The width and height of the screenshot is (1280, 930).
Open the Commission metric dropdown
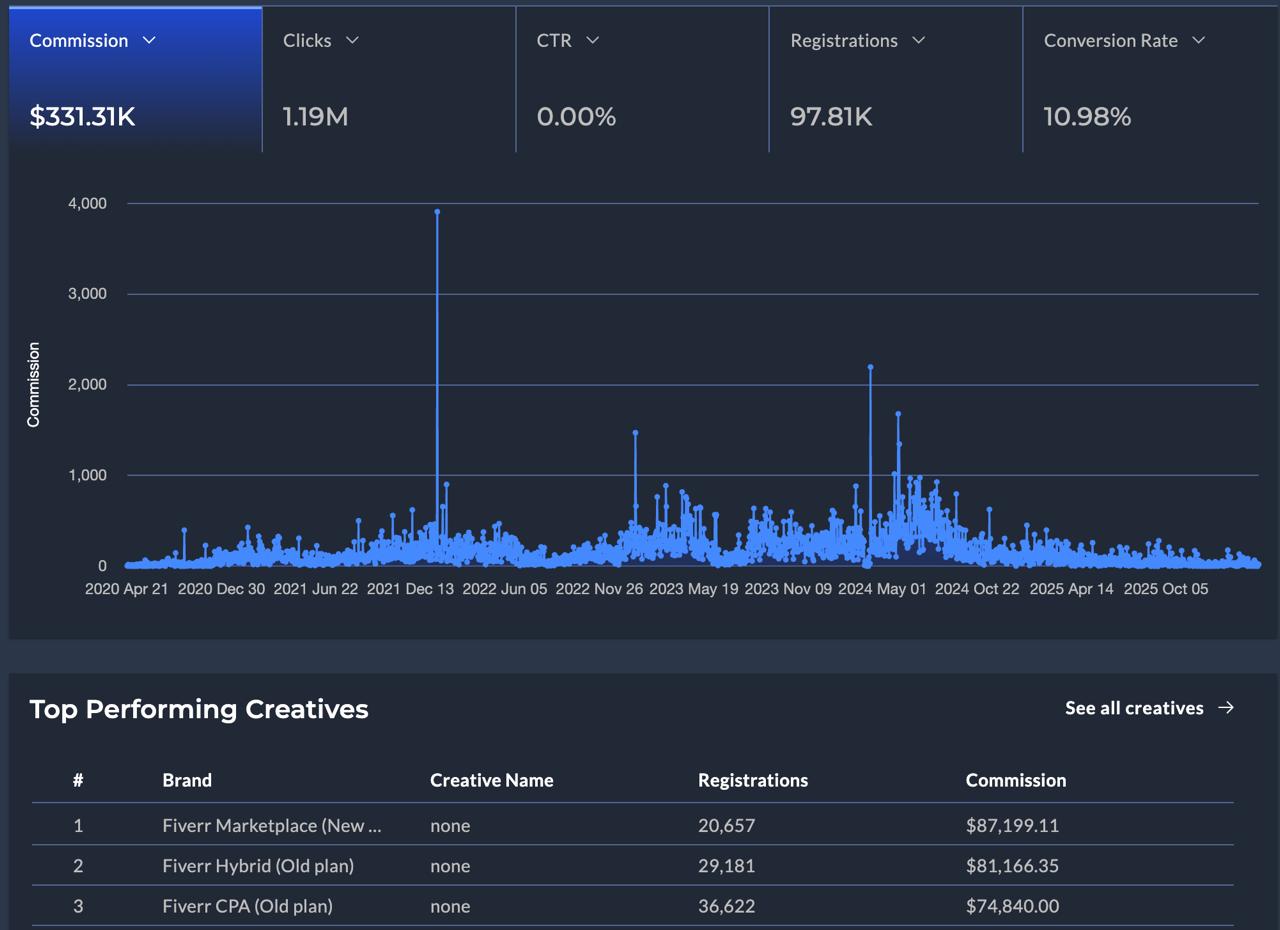pyautogui.click(x=150, y=41)
